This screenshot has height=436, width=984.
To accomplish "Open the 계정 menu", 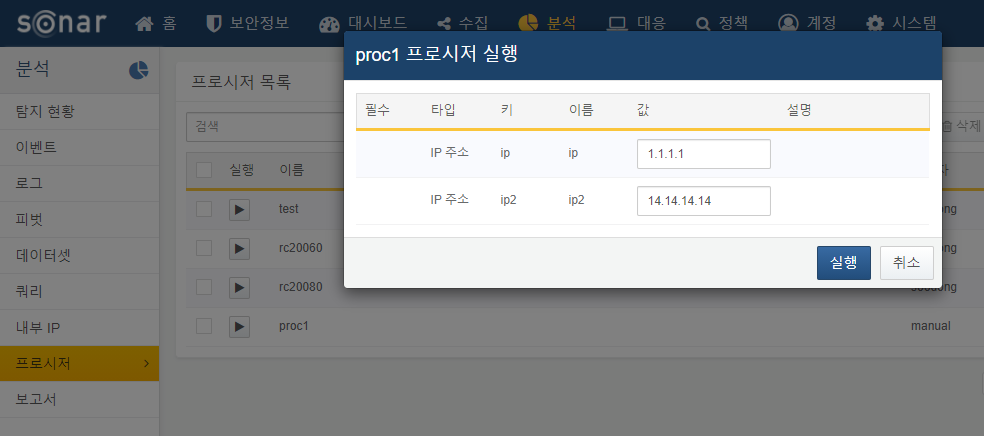I will [821, 24].
